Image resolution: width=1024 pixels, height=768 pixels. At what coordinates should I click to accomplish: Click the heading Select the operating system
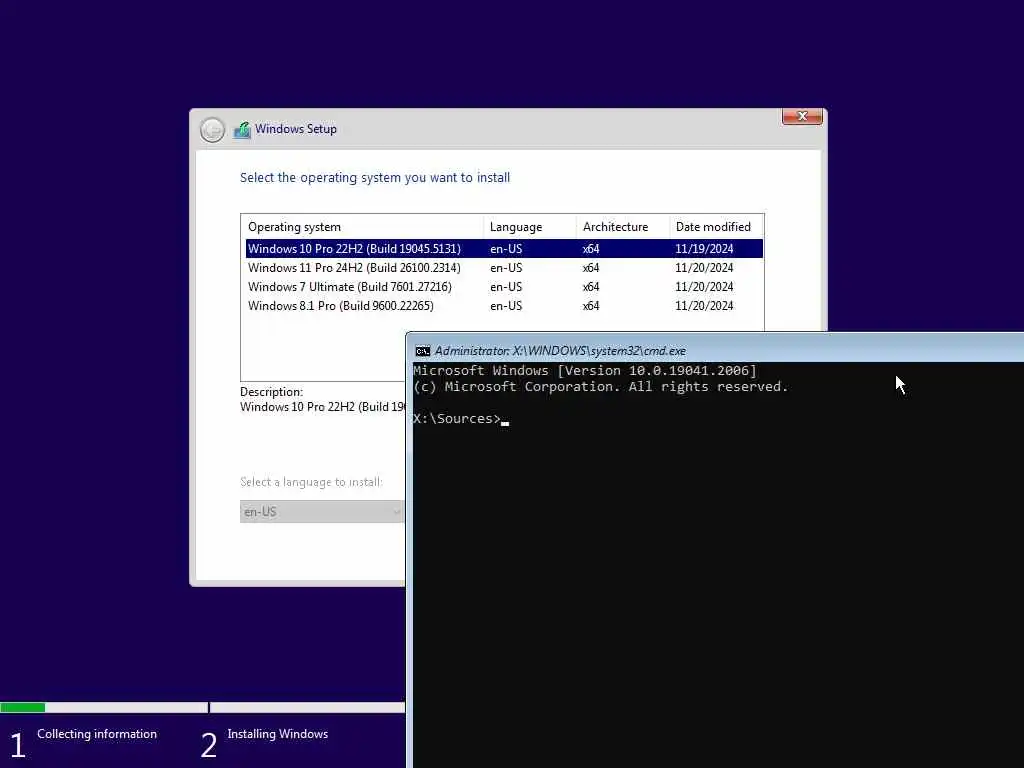click(x=375, y=178)
